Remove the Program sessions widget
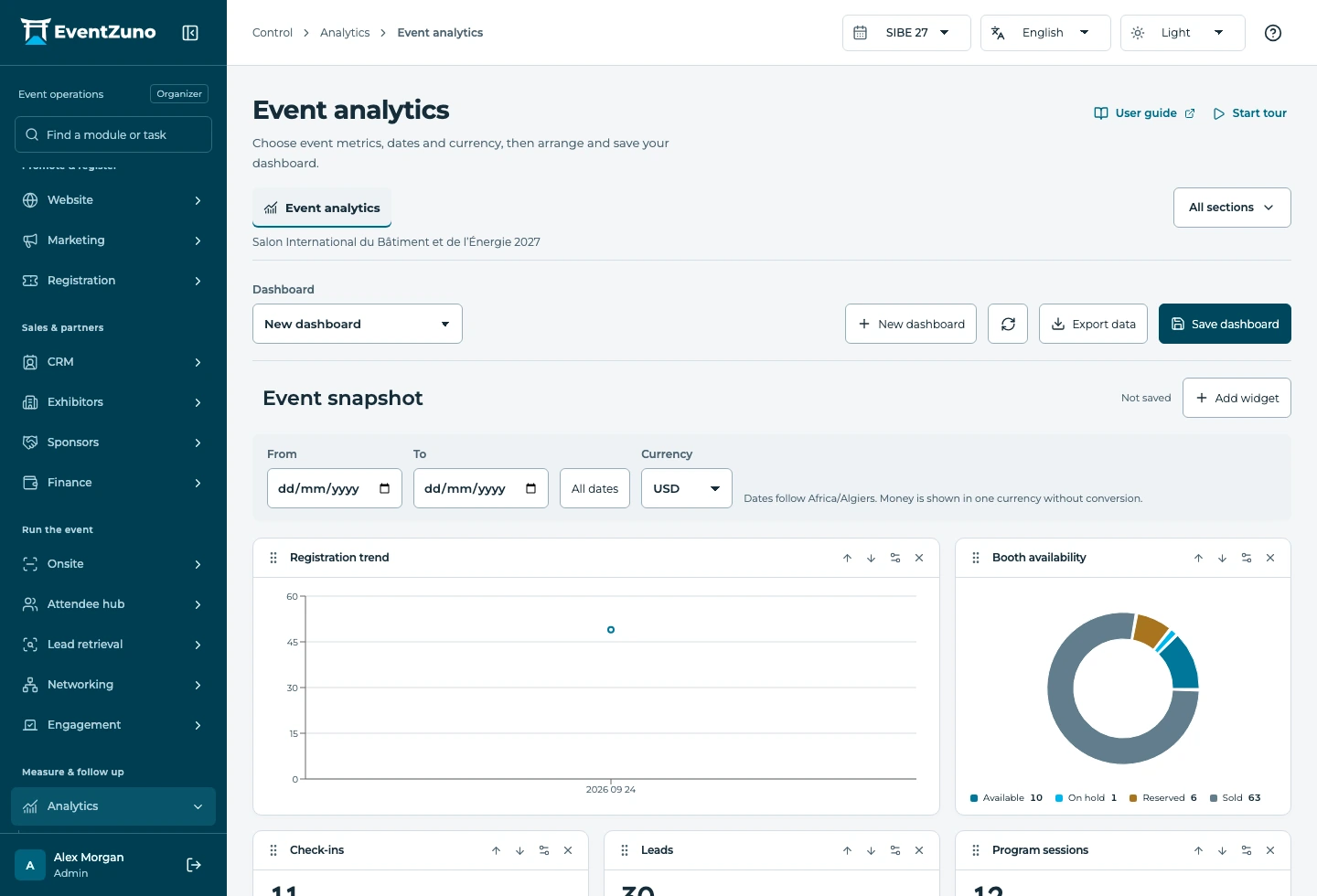The width and height of the screenshot is (1317, 896). point(1270,850)
